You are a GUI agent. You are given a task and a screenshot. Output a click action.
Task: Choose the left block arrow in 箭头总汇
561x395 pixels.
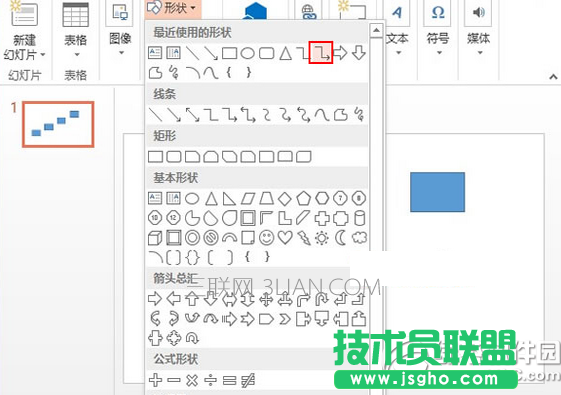pos(174,298)
